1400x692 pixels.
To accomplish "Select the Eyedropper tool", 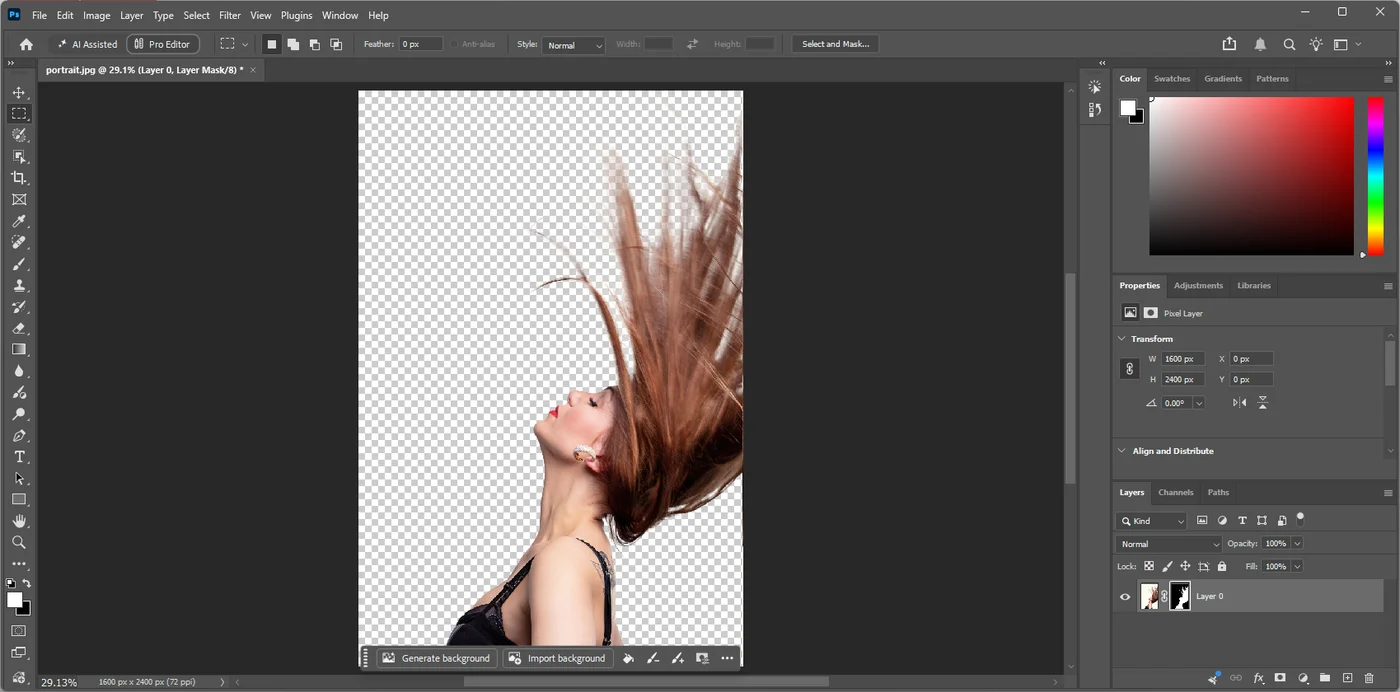I will (19, 221).
